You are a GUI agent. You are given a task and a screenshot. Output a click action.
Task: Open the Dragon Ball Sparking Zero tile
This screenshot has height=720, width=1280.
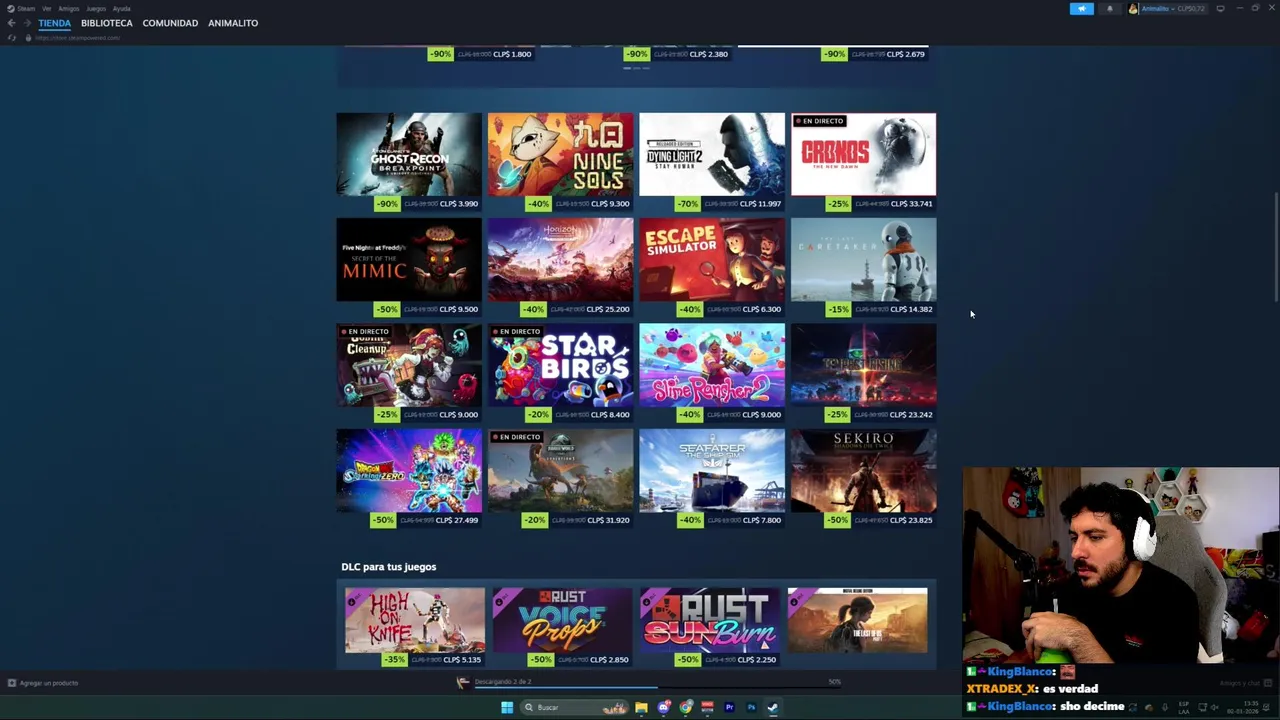(x=409, y=471)
